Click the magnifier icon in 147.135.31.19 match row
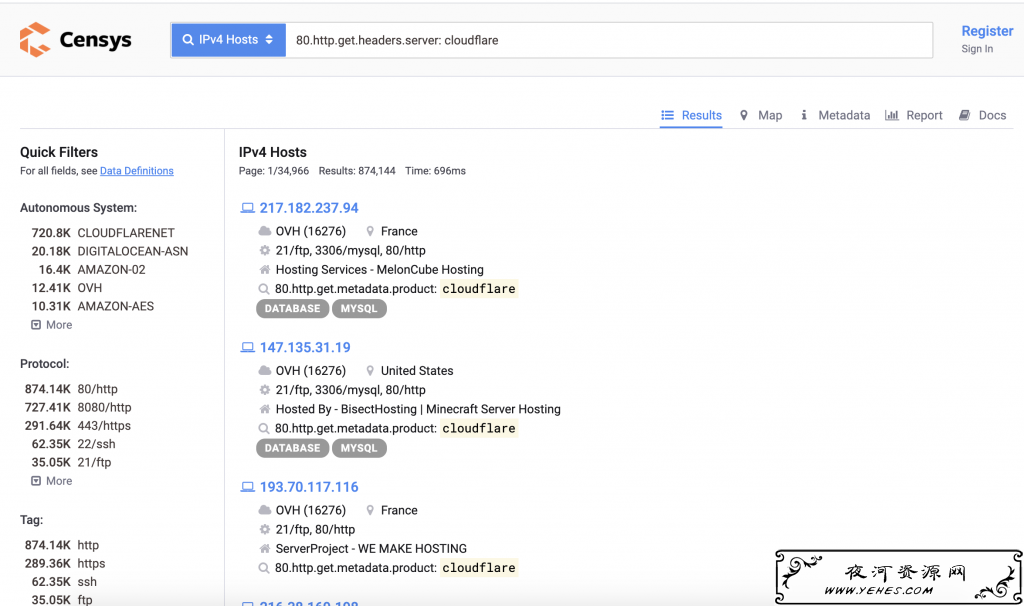Viewport: 1024px width, 606px height. (x=264, y=428)
